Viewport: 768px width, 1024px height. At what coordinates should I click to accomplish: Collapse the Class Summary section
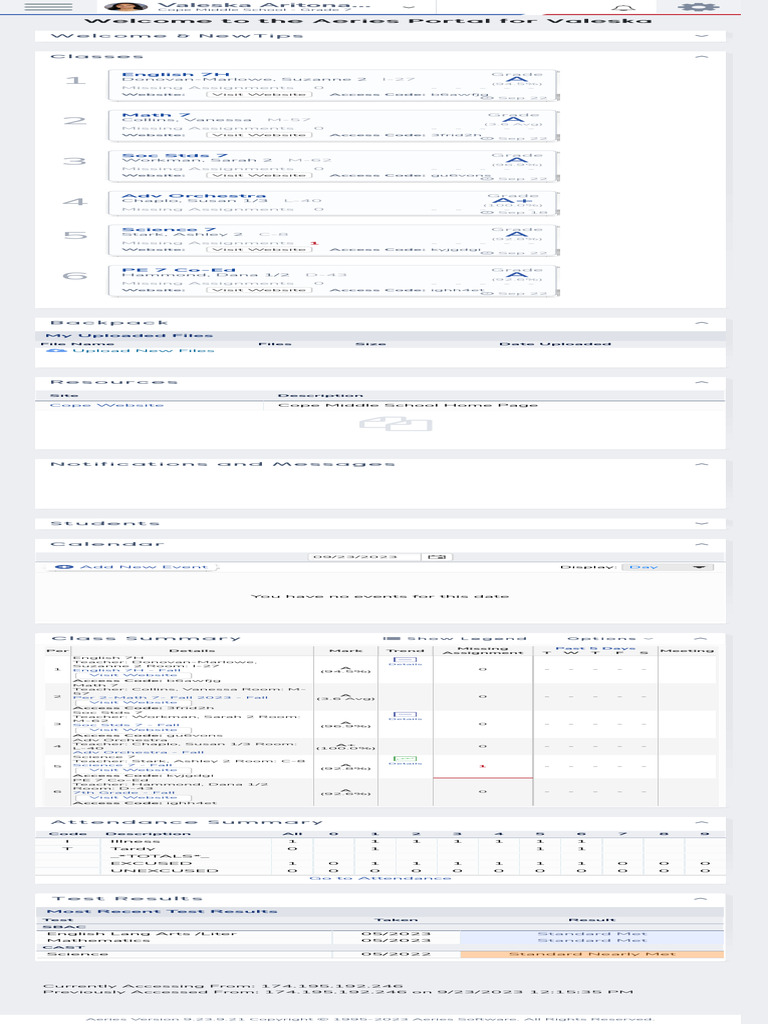coord(702,638)
